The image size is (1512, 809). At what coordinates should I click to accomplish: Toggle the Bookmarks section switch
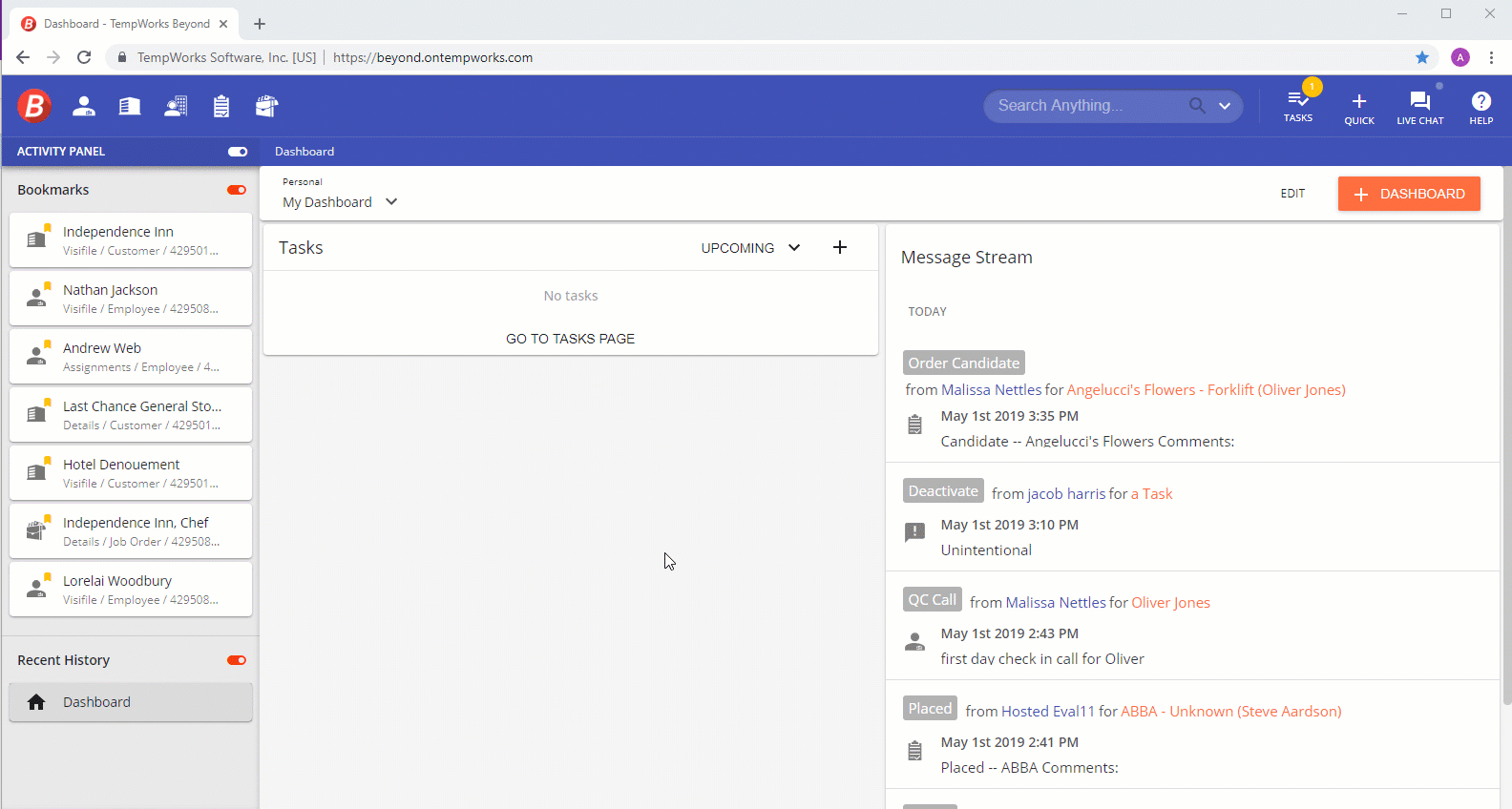coord(237,190)
